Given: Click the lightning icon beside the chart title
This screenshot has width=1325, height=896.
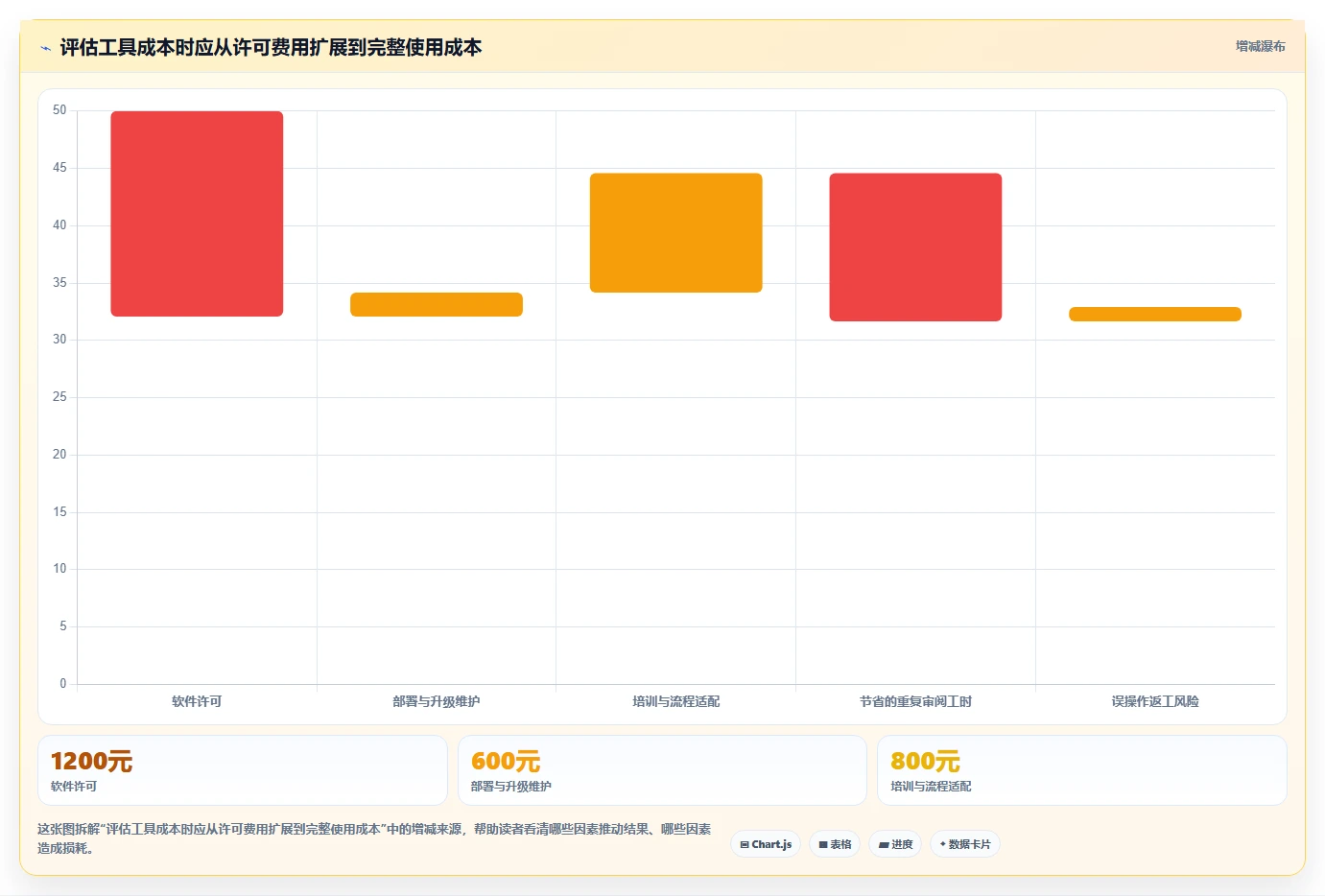Looking at the screenshot, I should tap(45, 48).
